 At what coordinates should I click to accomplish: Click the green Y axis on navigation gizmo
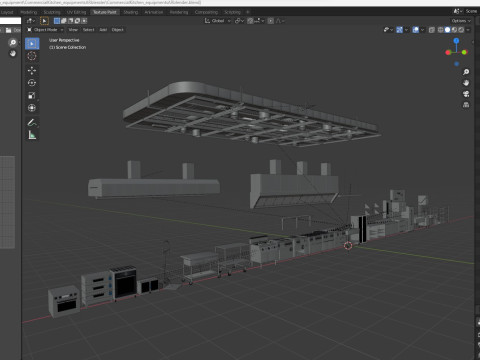click(464, 52)
